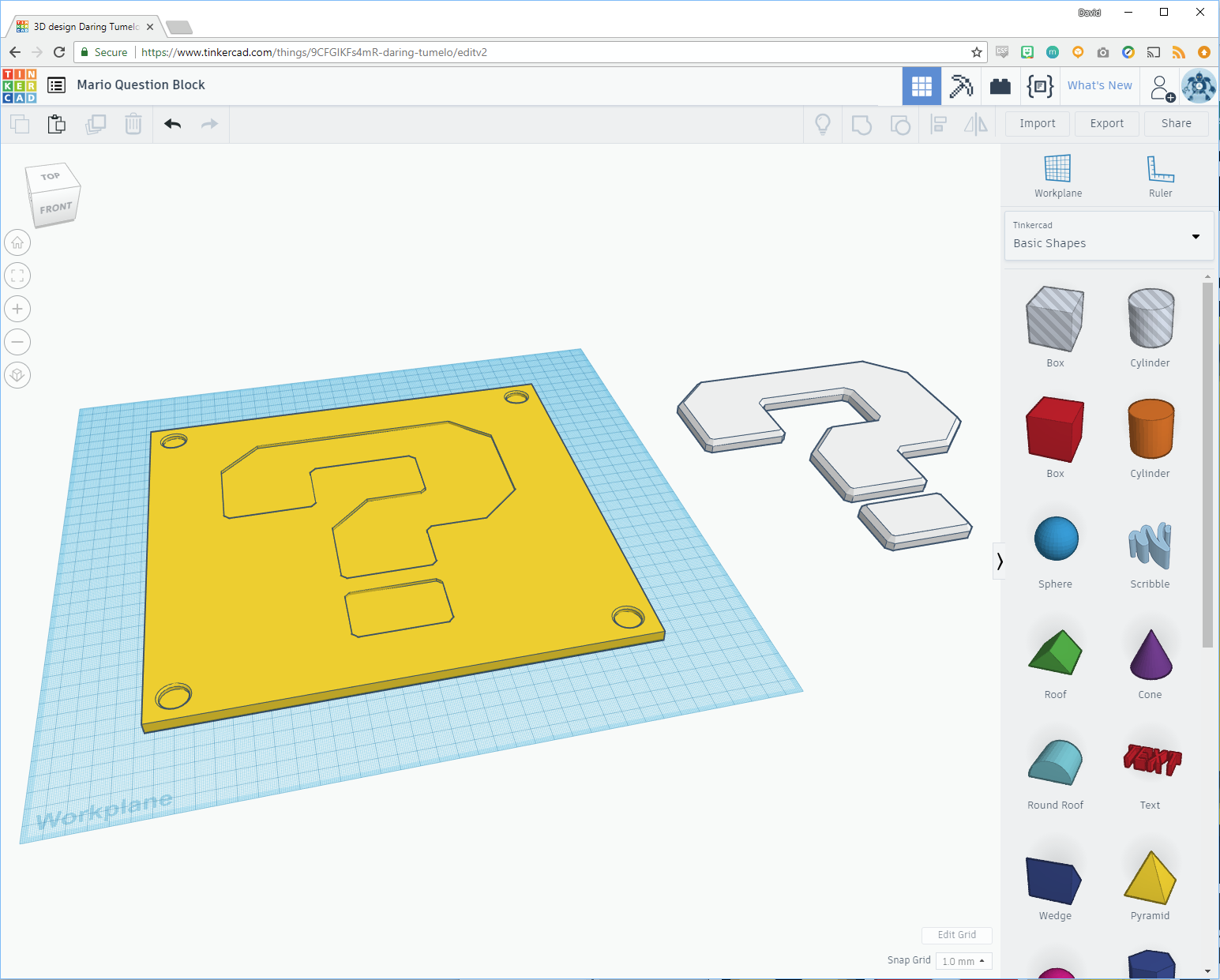Image resolution: width=1220 pixels, height=980 pixels.
Task: Zoom in with the plus button
Action: pos(17,309)
